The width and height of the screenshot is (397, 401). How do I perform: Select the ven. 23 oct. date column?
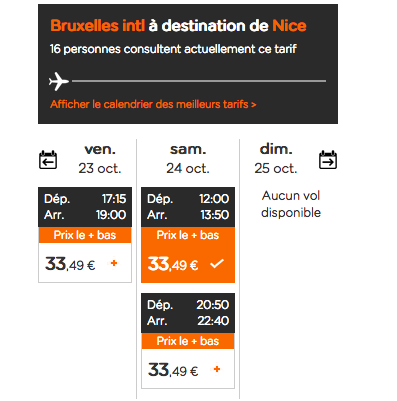[100, 159]
